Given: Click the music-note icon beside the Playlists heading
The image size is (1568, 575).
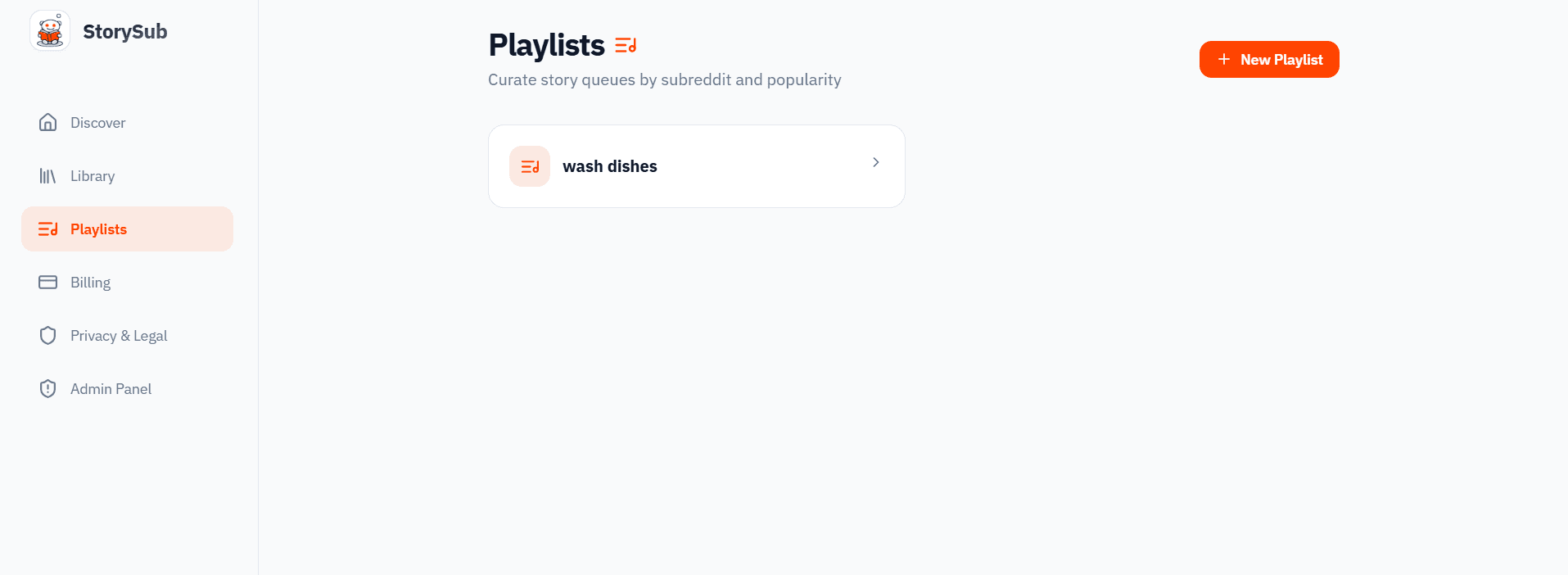Looking at the screenshot, I should [626, 46].
